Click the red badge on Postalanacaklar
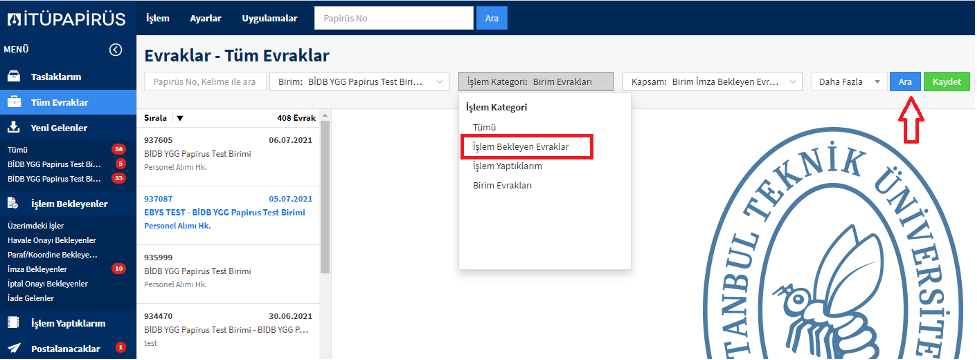 (121, 348)
